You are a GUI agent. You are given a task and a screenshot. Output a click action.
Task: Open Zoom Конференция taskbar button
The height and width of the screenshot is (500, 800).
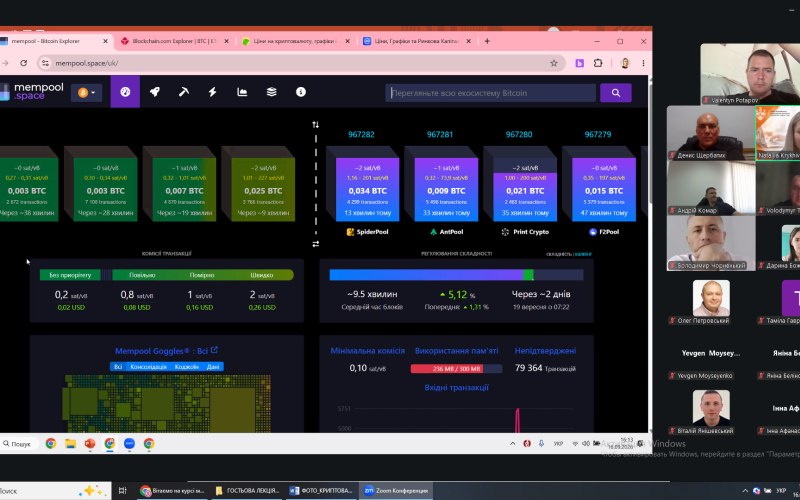point(396,491)
